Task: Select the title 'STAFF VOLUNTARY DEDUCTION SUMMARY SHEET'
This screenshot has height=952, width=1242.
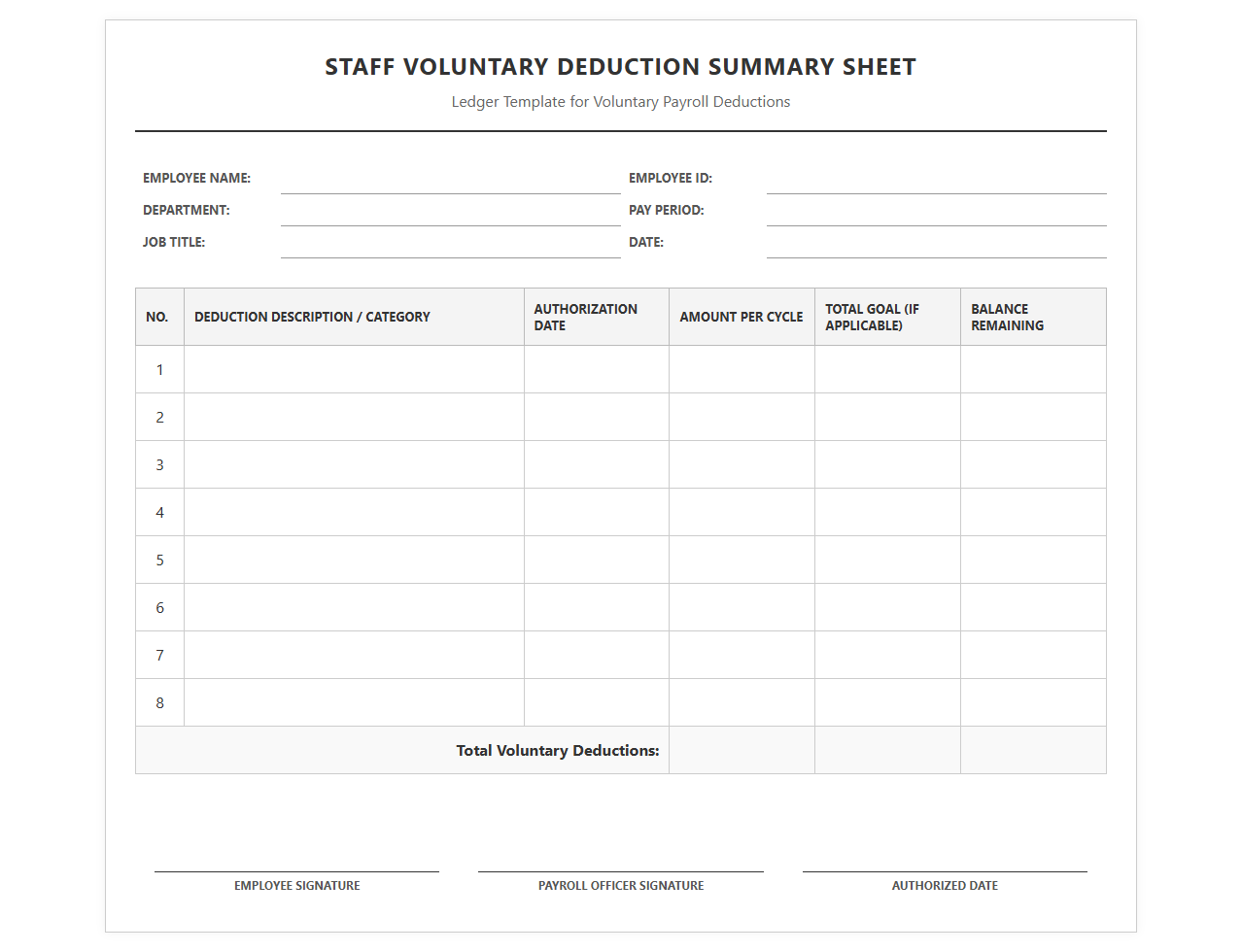Action: pos(620,67)
